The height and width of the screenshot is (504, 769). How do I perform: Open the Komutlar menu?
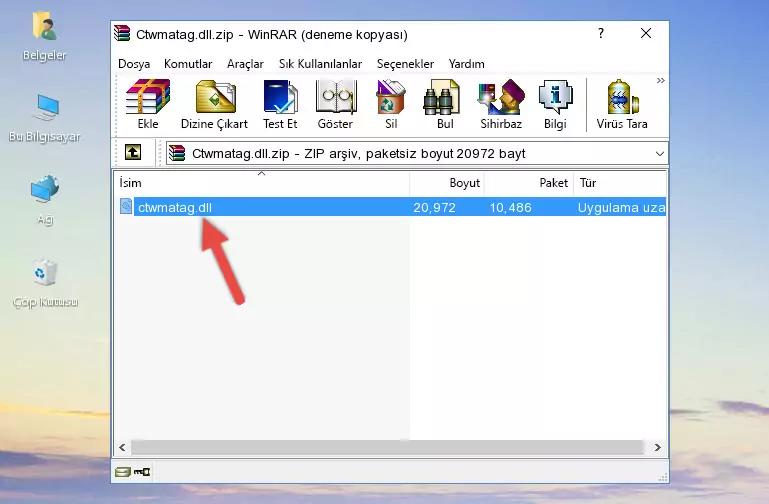[188, 64]
